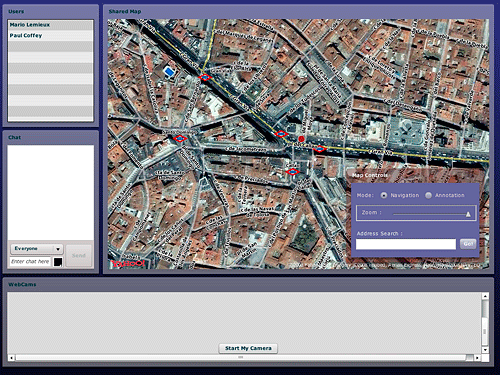The height and width of the screenshot is (375, 500).
Task: Click the Map Controls panel title
Action: coord(370,175)
